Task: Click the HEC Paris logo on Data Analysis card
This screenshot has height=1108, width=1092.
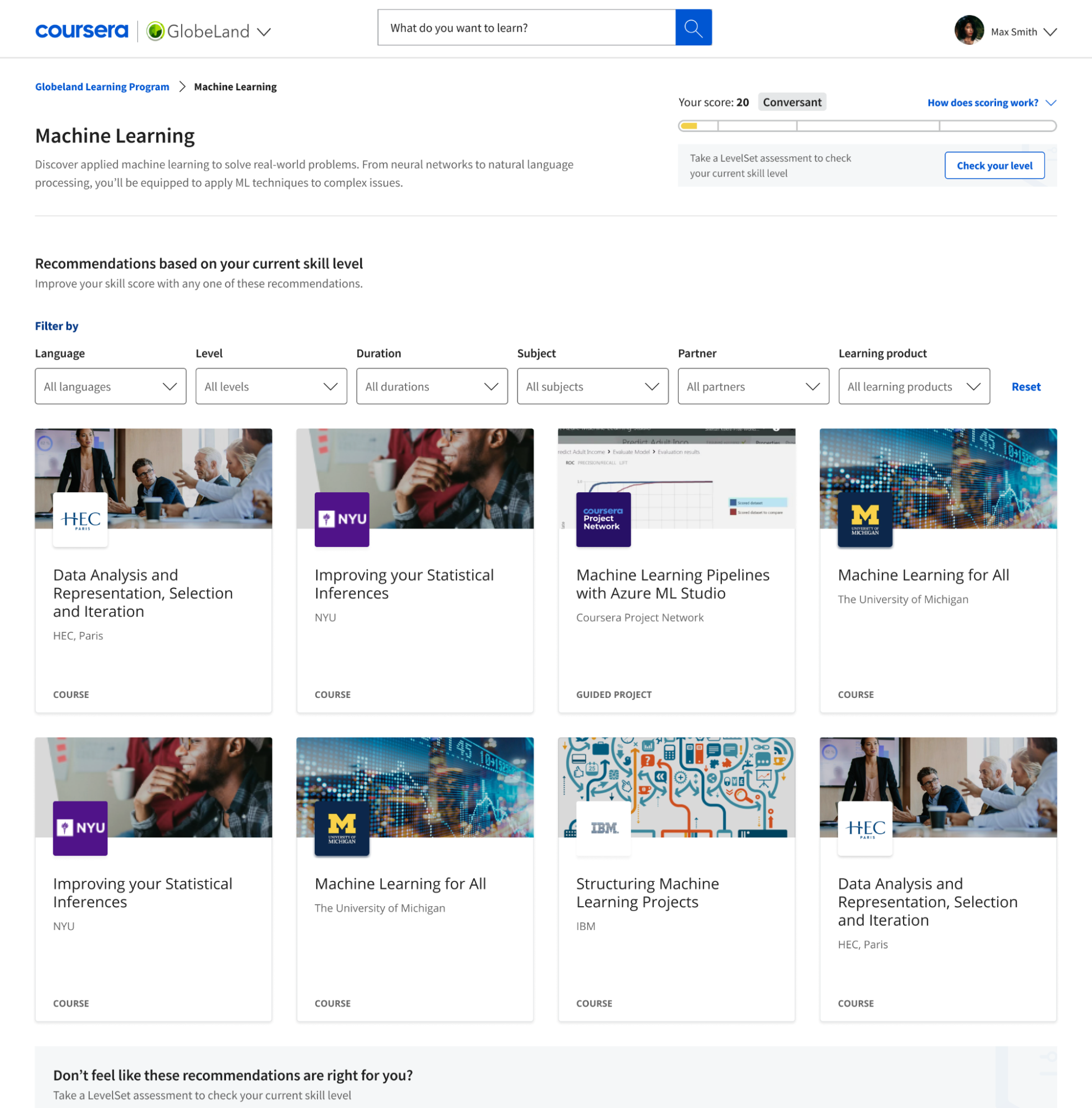Action: click(80, 519)
